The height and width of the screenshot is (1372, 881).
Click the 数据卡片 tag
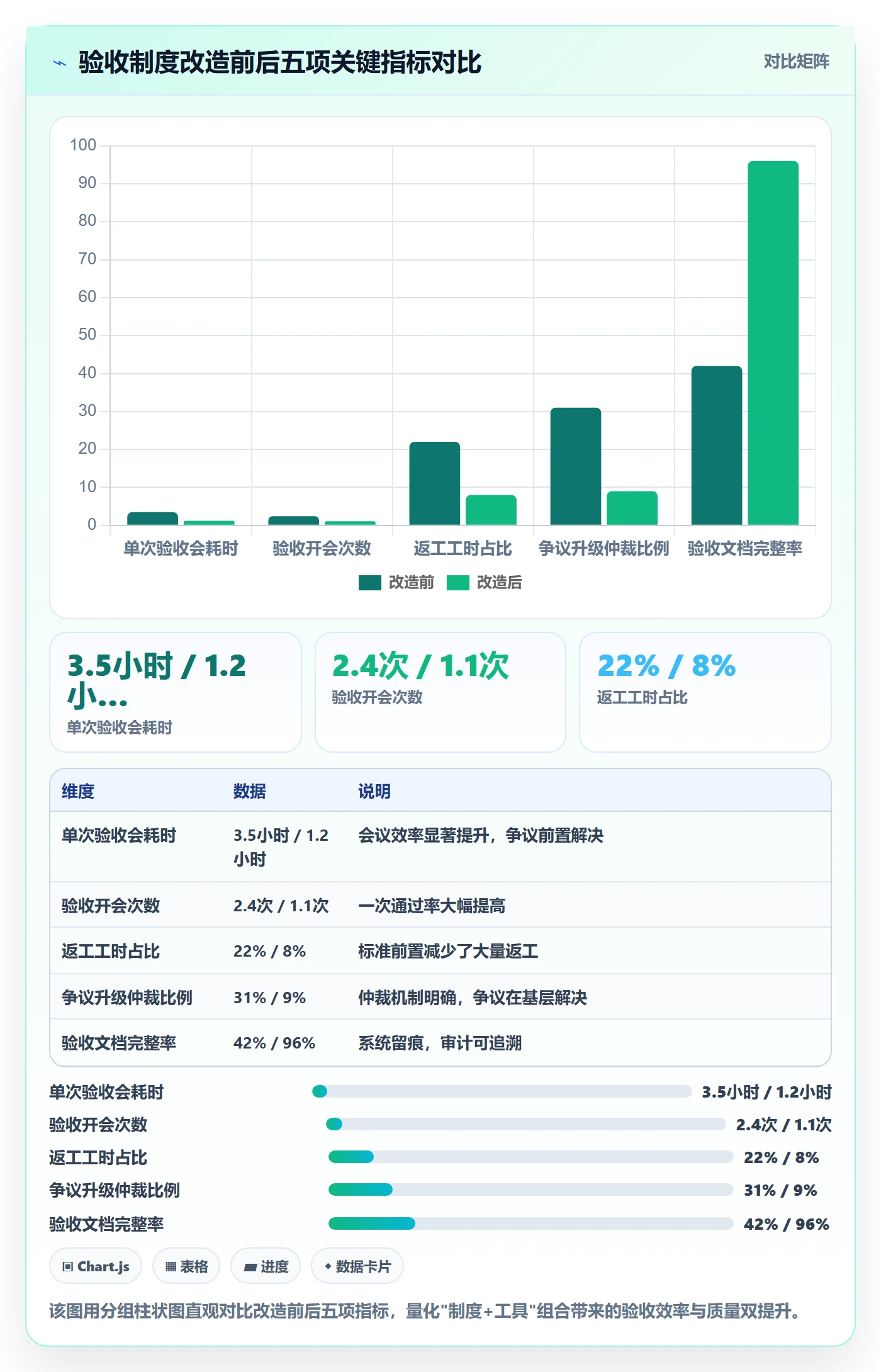point(357,1266)
